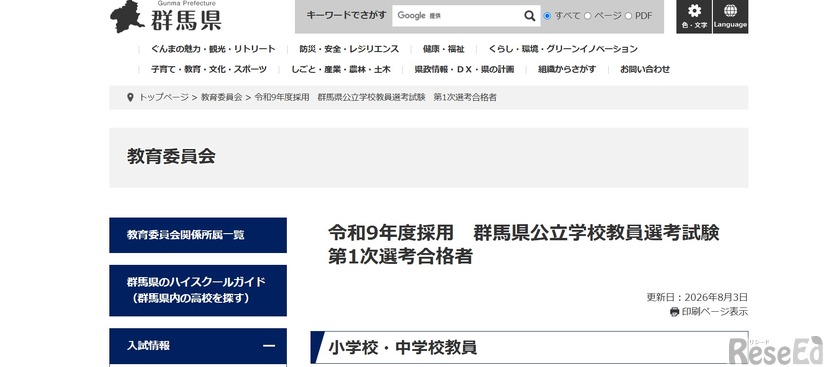Open the 色・文字 gear settings
This screenshot has width=826, height=367.
pyautogui.click(x=694, y=16)
